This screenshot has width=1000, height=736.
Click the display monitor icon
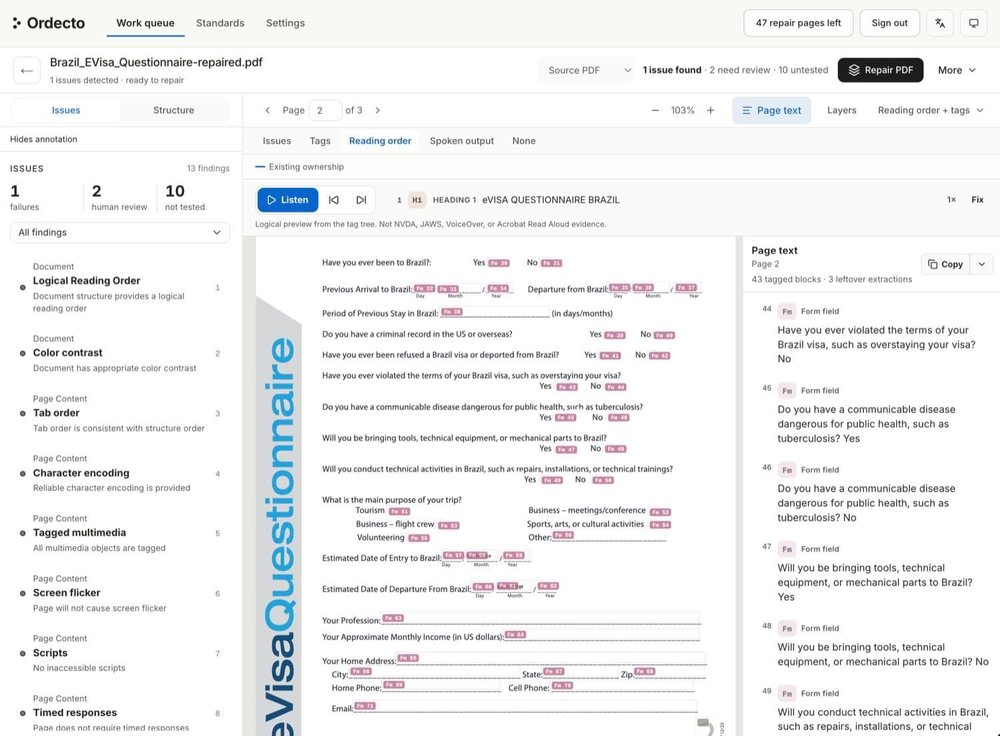[x=974, y=23]
